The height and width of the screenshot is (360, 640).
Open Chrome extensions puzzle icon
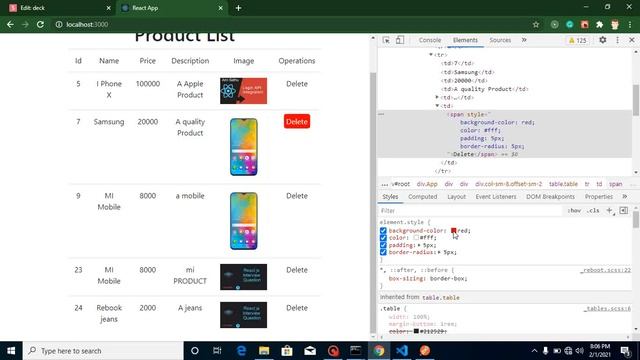600,24
